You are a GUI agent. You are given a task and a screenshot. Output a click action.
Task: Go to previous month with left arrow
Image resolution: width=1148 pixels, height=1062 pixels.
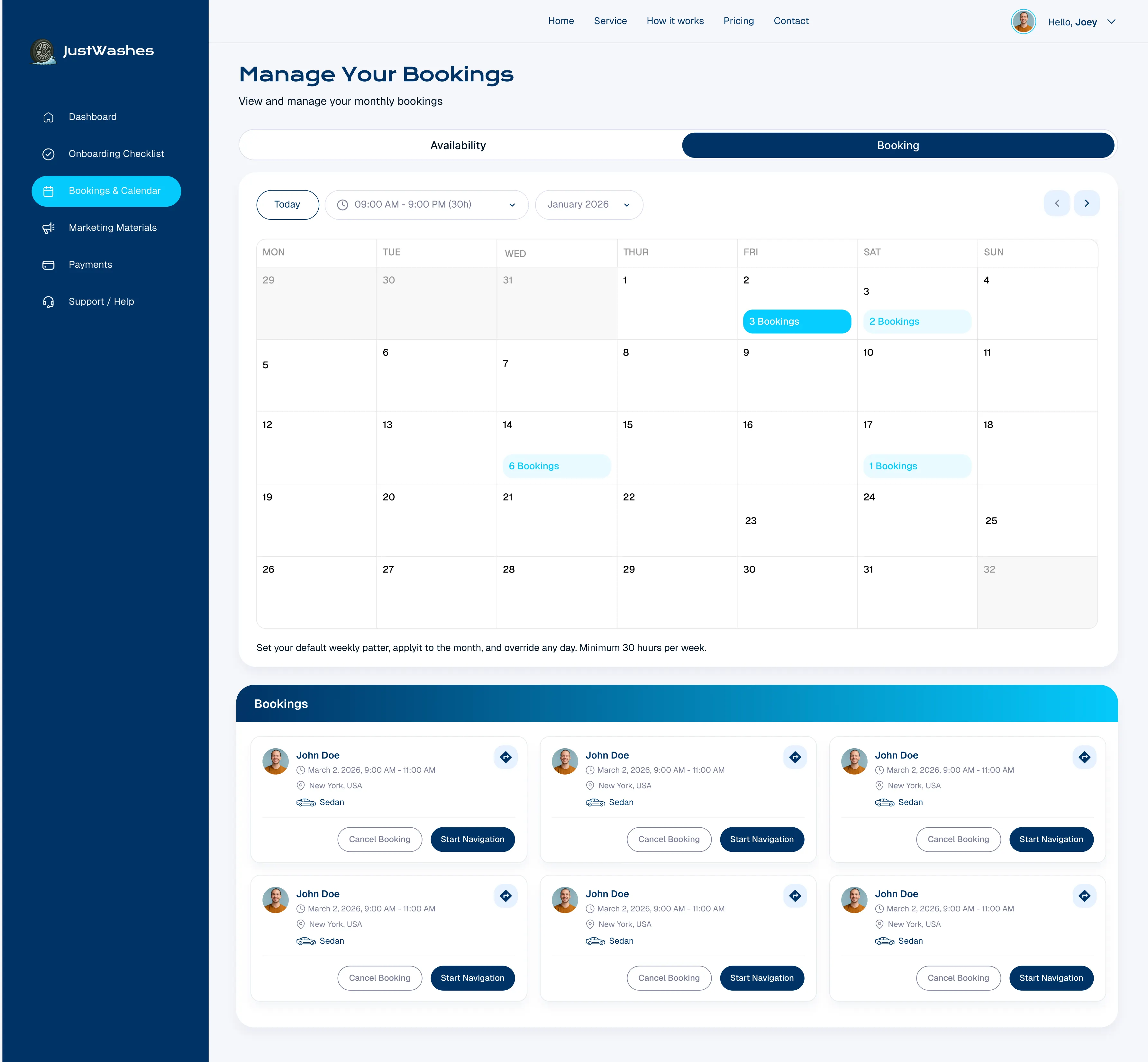point(1056,203)
